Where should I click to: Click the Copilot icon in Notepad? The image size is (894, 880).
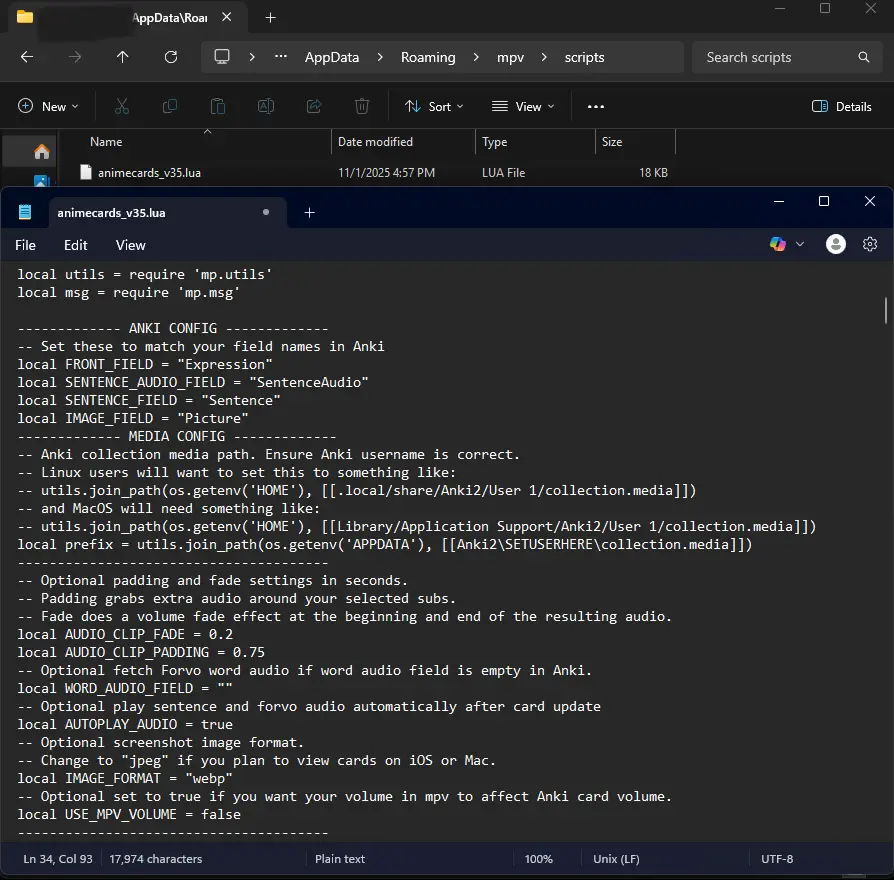pyautogui.click(x=778, y=245)
